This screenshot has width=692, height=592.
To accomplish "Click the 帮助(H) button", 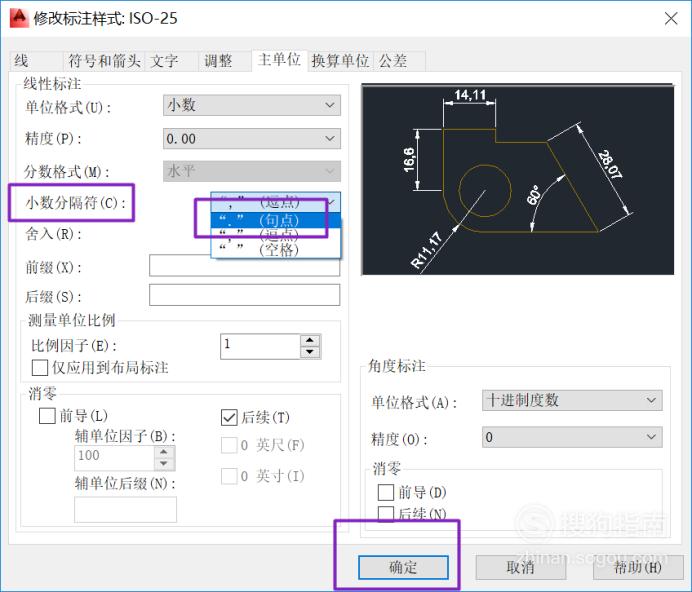I will (x=638, y=567).
